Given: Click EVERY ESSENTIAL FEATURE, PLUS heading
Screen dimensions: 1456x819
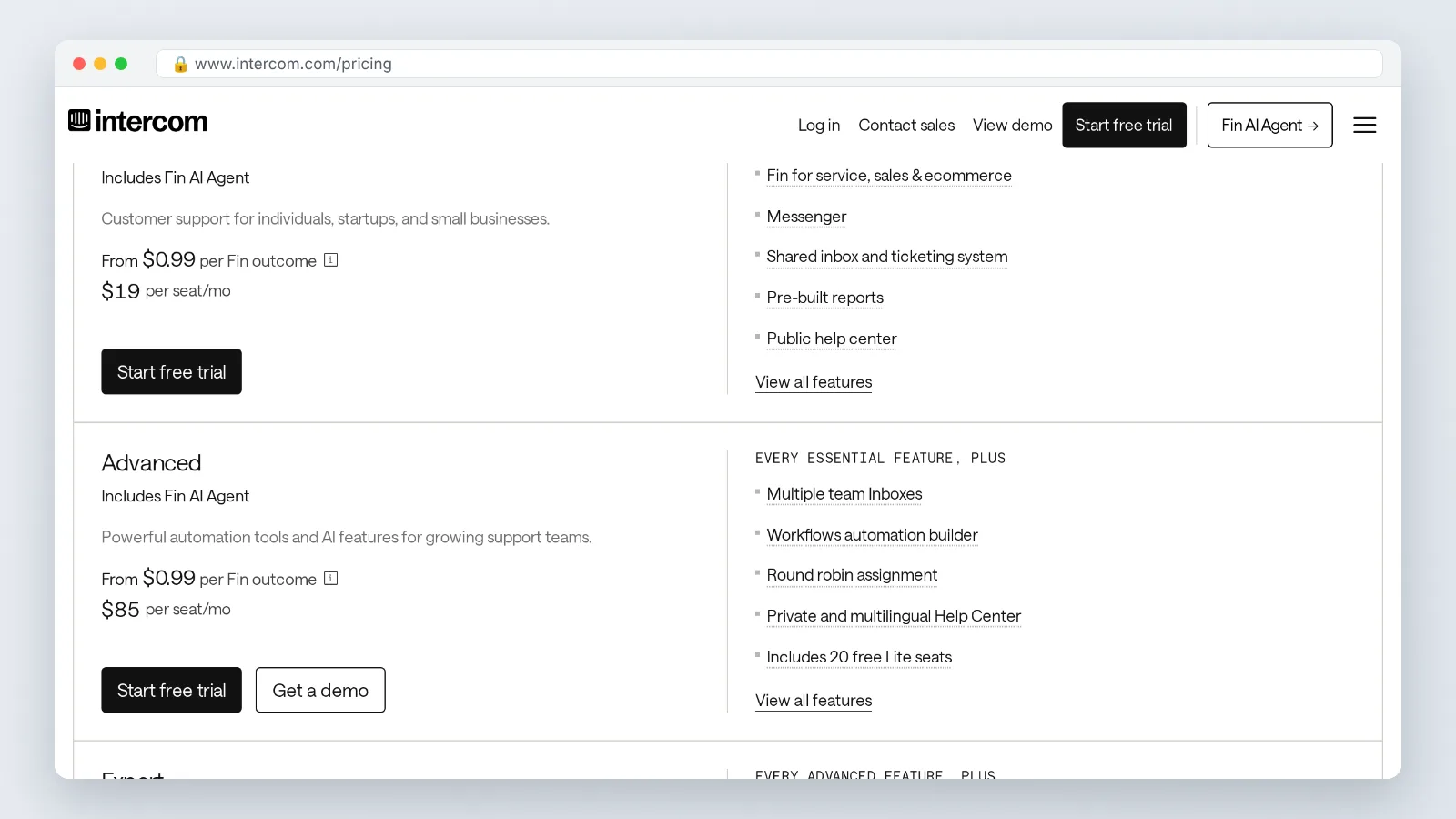Looking at the screenshot, I should coord(880,458).
